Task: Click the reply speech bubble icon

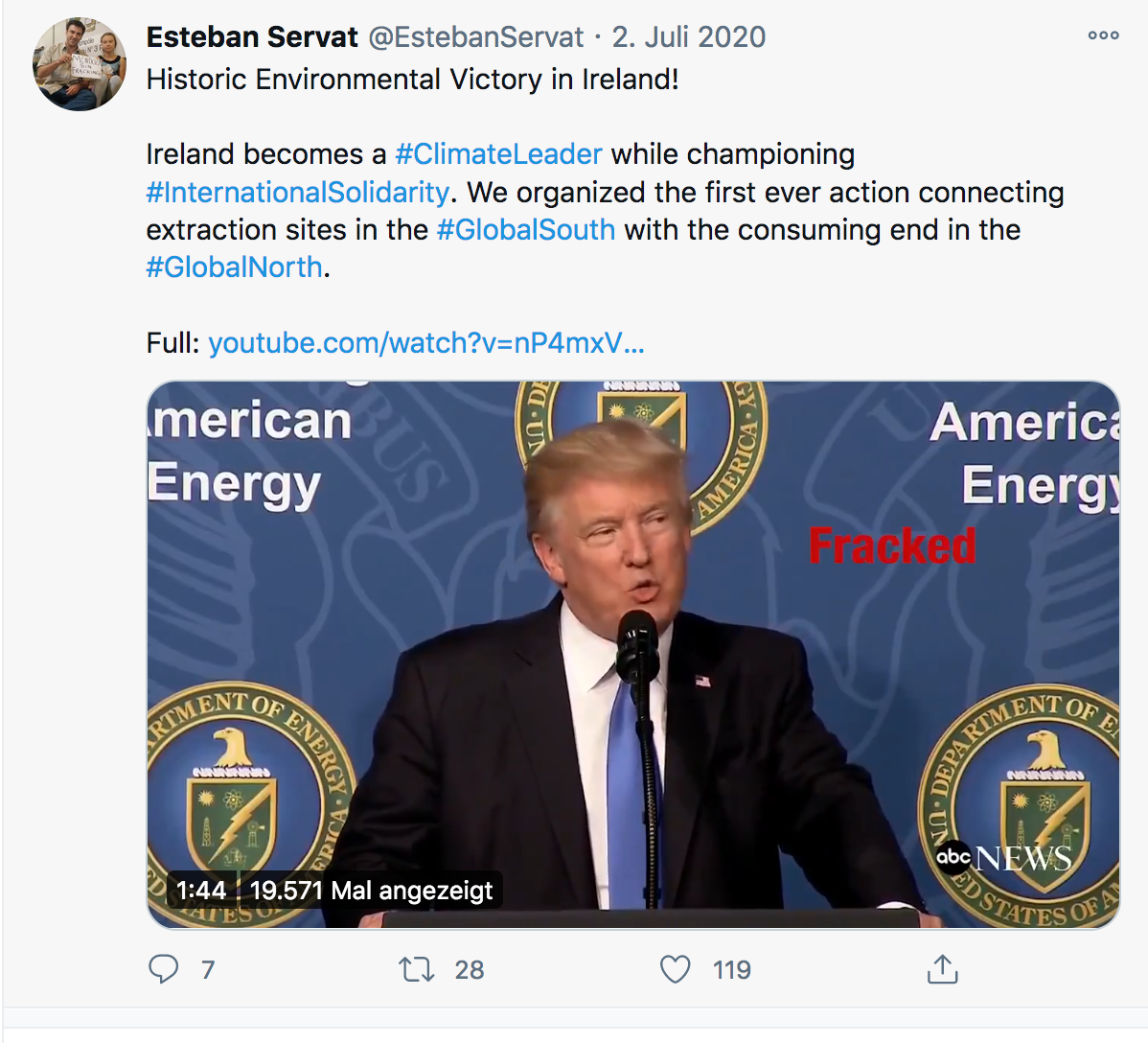Action: click(164, 969)
